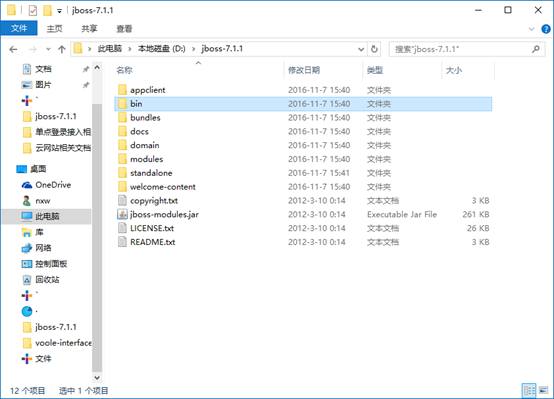Sort by the 名称 column header
The width and height of the screenshot is (554, 399).
(124, 70)
